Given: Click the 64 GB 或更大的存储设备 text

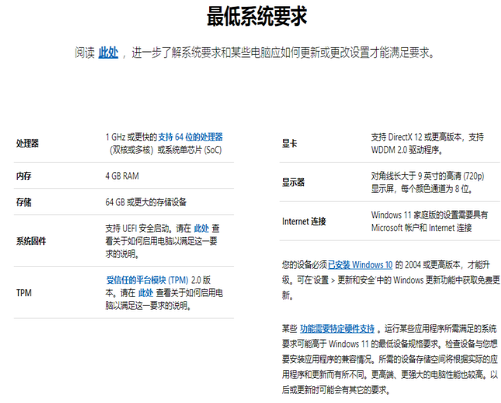Looking at the screenshot, I should tap(146, 202).
